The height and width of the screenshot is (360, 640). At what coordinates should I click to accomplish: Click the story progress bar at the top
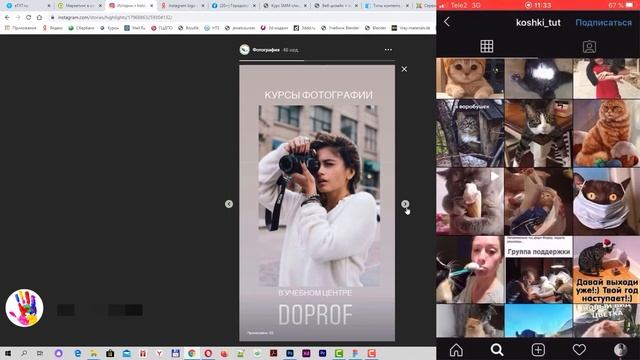(317, 60)
